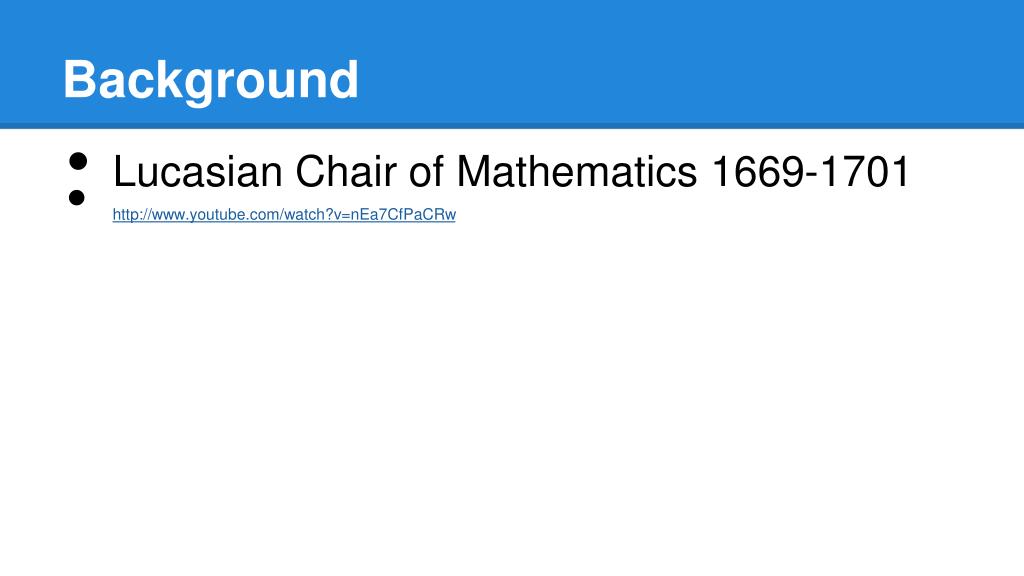Viewport: 1024px width, 576px height.
Task: Click the hyphen between 1669 and 1701
Action: [x=812, y=176]
